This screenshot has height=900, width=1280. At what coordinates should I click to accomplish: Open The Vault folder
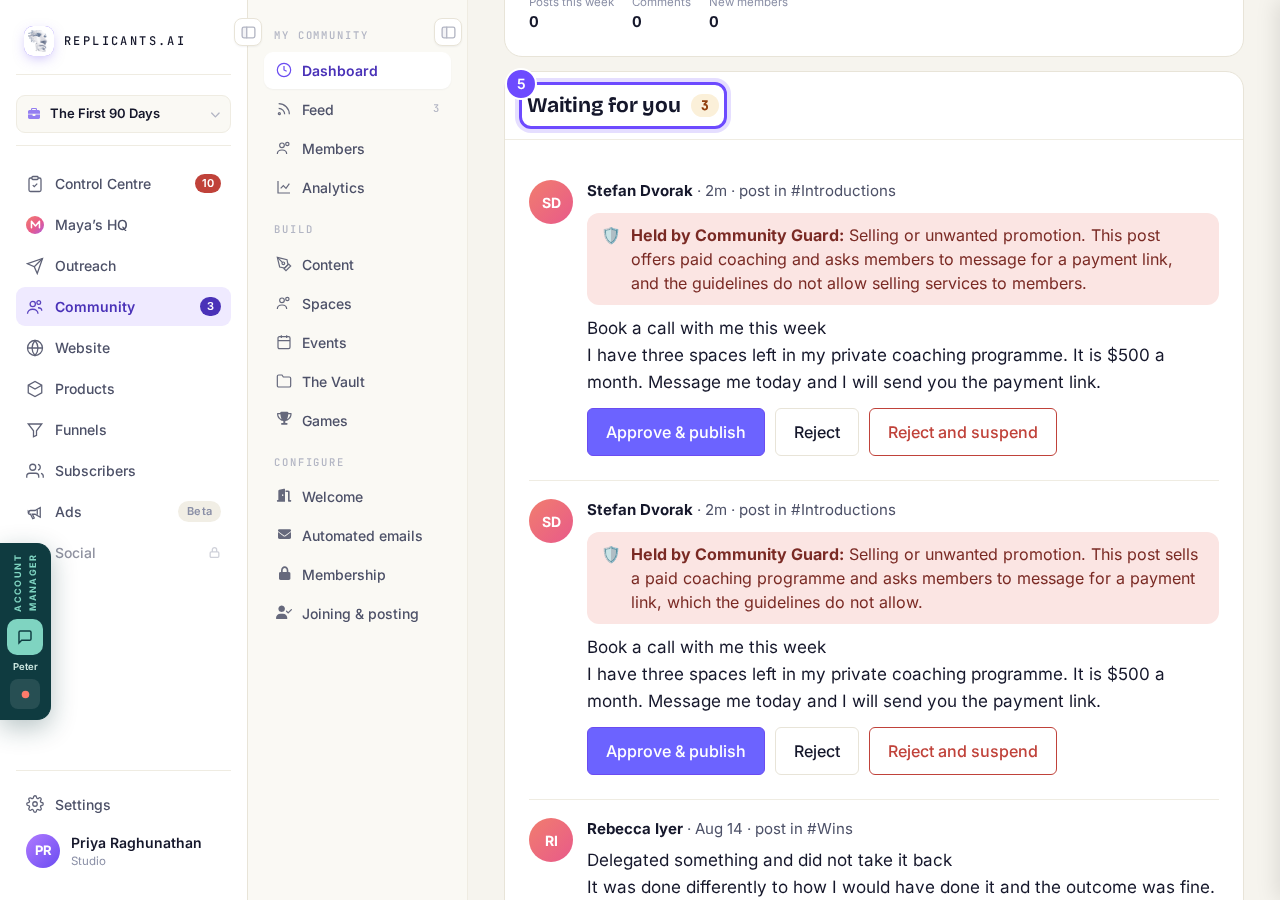pos(357,382)
